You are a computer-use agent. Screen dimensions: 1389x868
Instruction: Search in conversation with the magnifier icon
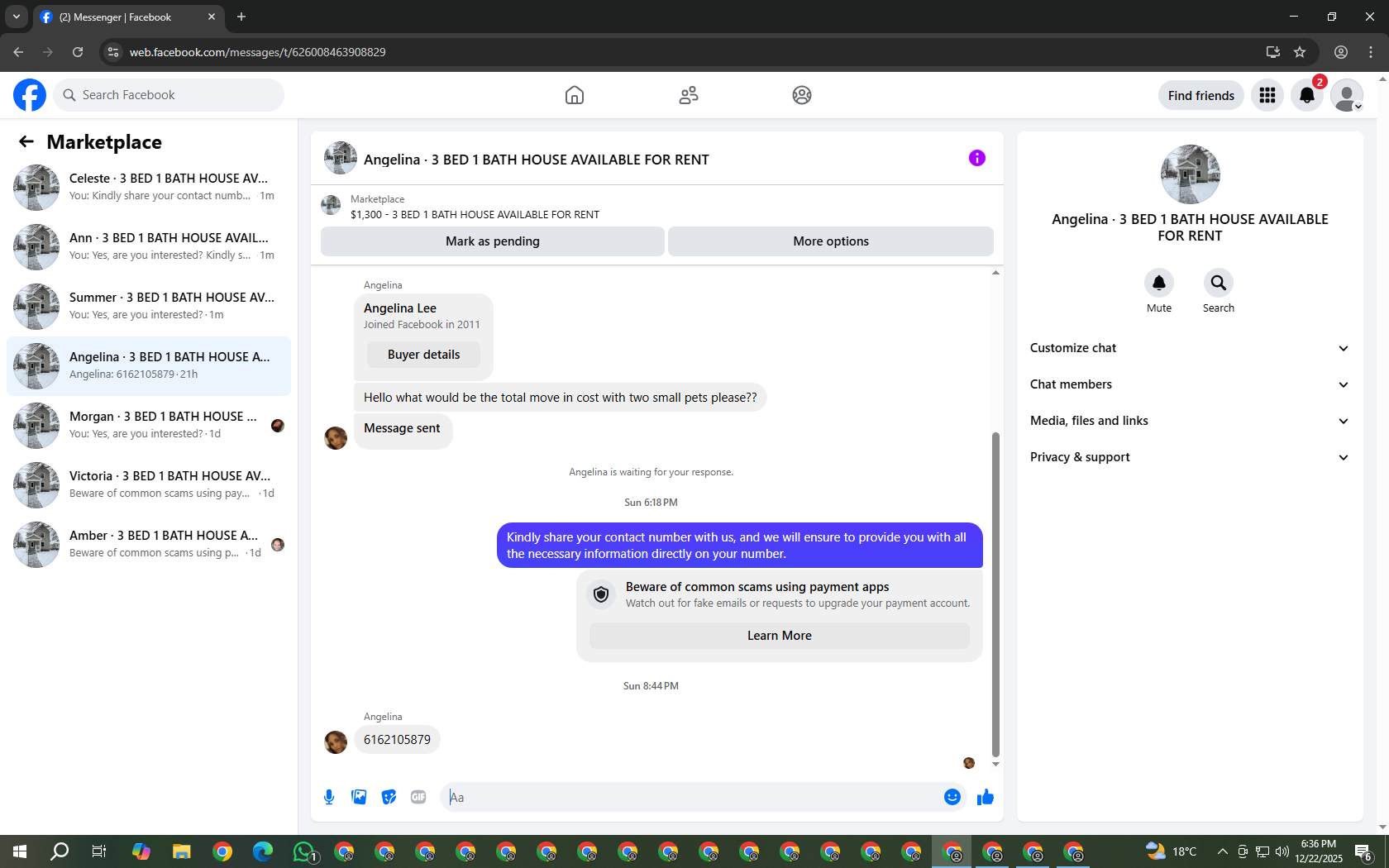[x=1219, y=283]
